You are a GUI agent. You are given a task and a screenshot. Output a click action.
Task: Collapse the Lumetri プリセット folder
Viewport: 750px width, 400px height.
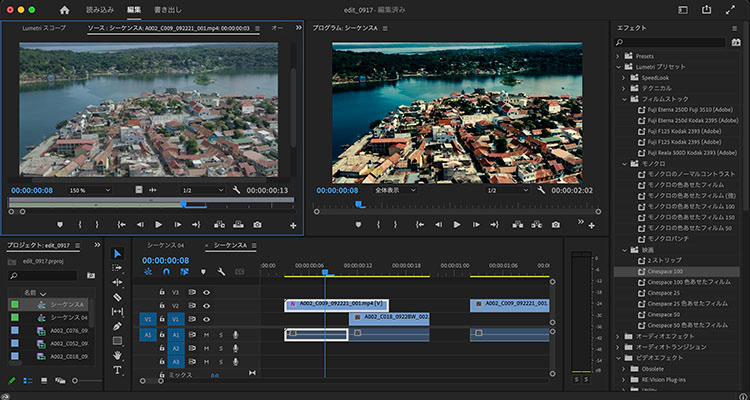618,67
